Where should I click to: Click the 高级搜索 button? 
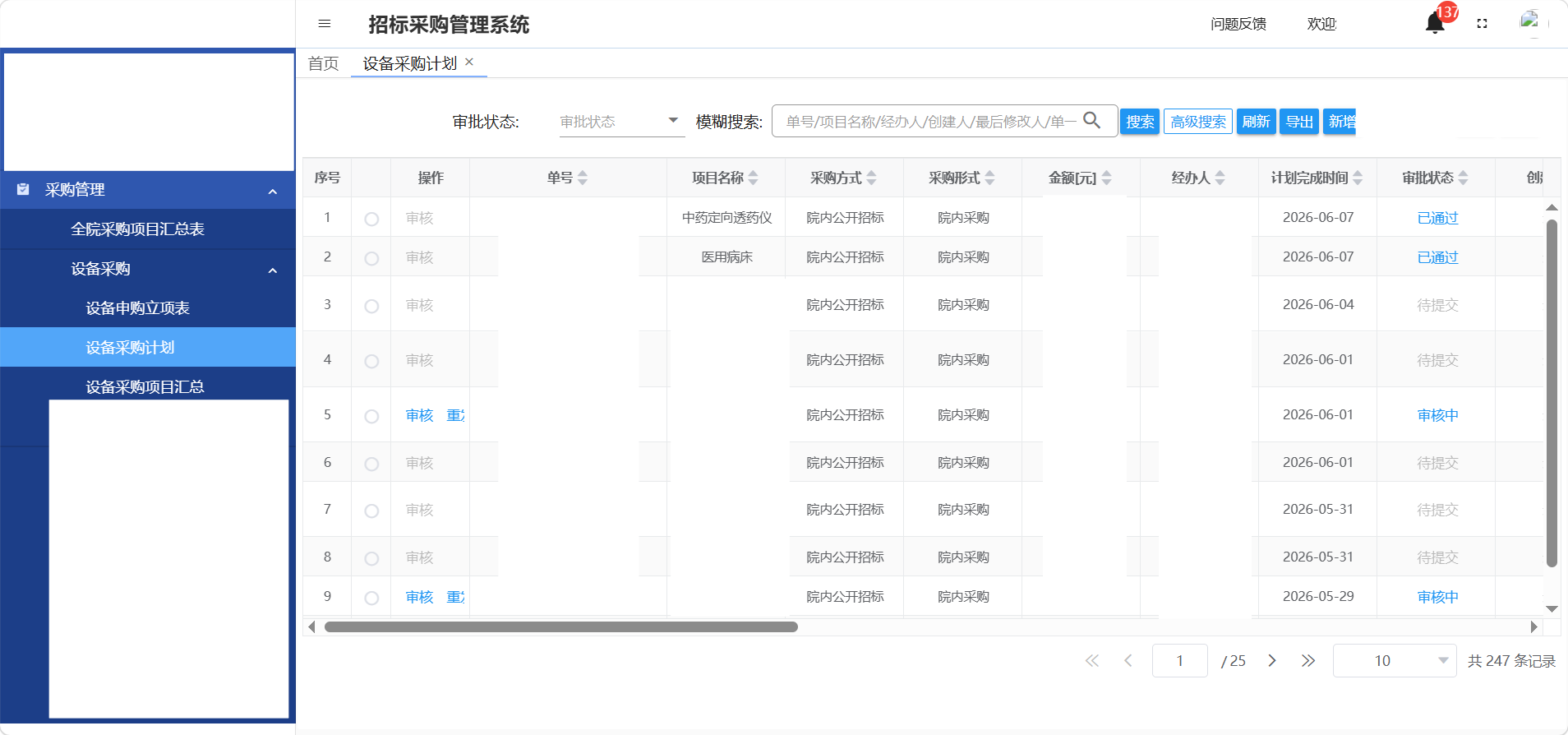[x=1198, y=122]
